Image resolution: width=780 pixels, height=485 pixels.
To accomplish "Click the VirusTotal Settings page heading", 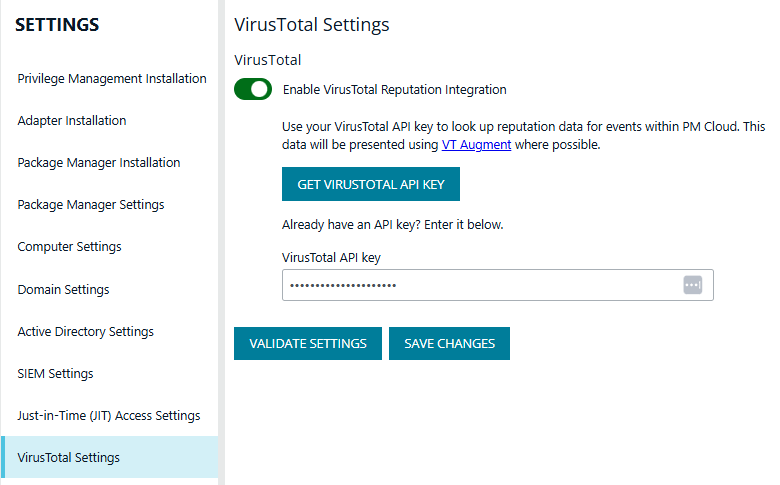I will (311, 25).
